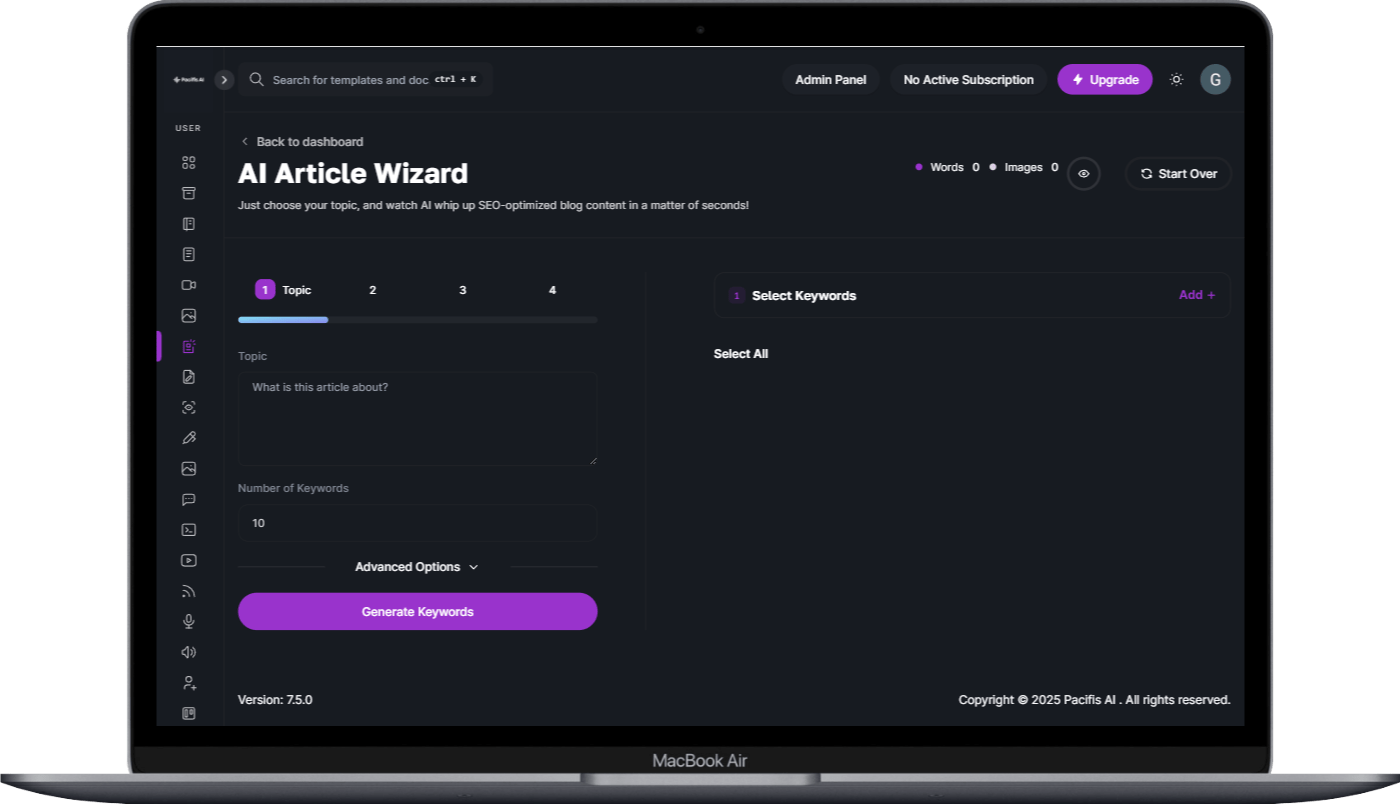
Task: Click Back to dashboard link
Action: point(302,142)
